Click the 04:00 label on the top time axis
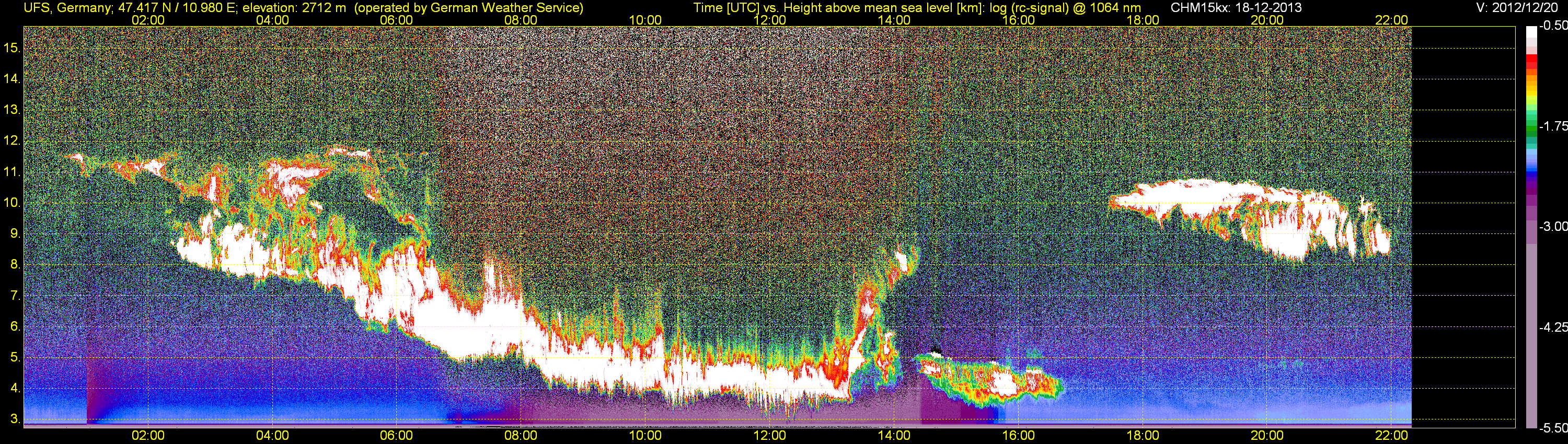 click(272, 19)
